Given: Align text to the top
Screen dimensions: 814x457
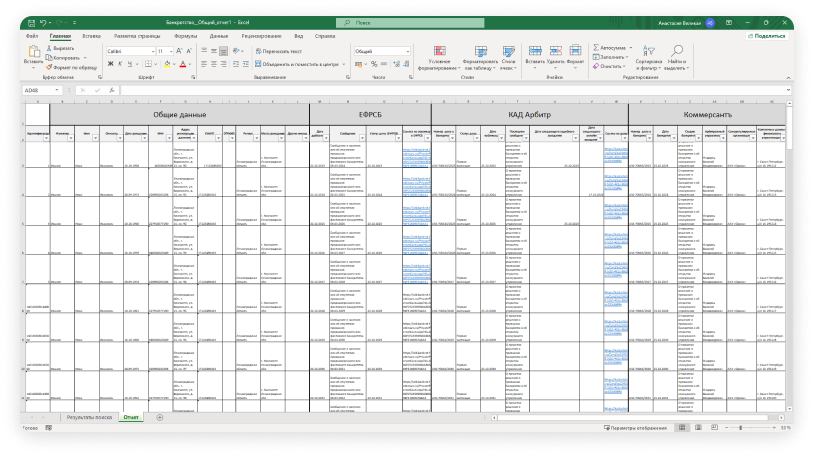Looking at the screenshot, I should tap(204, 51).
